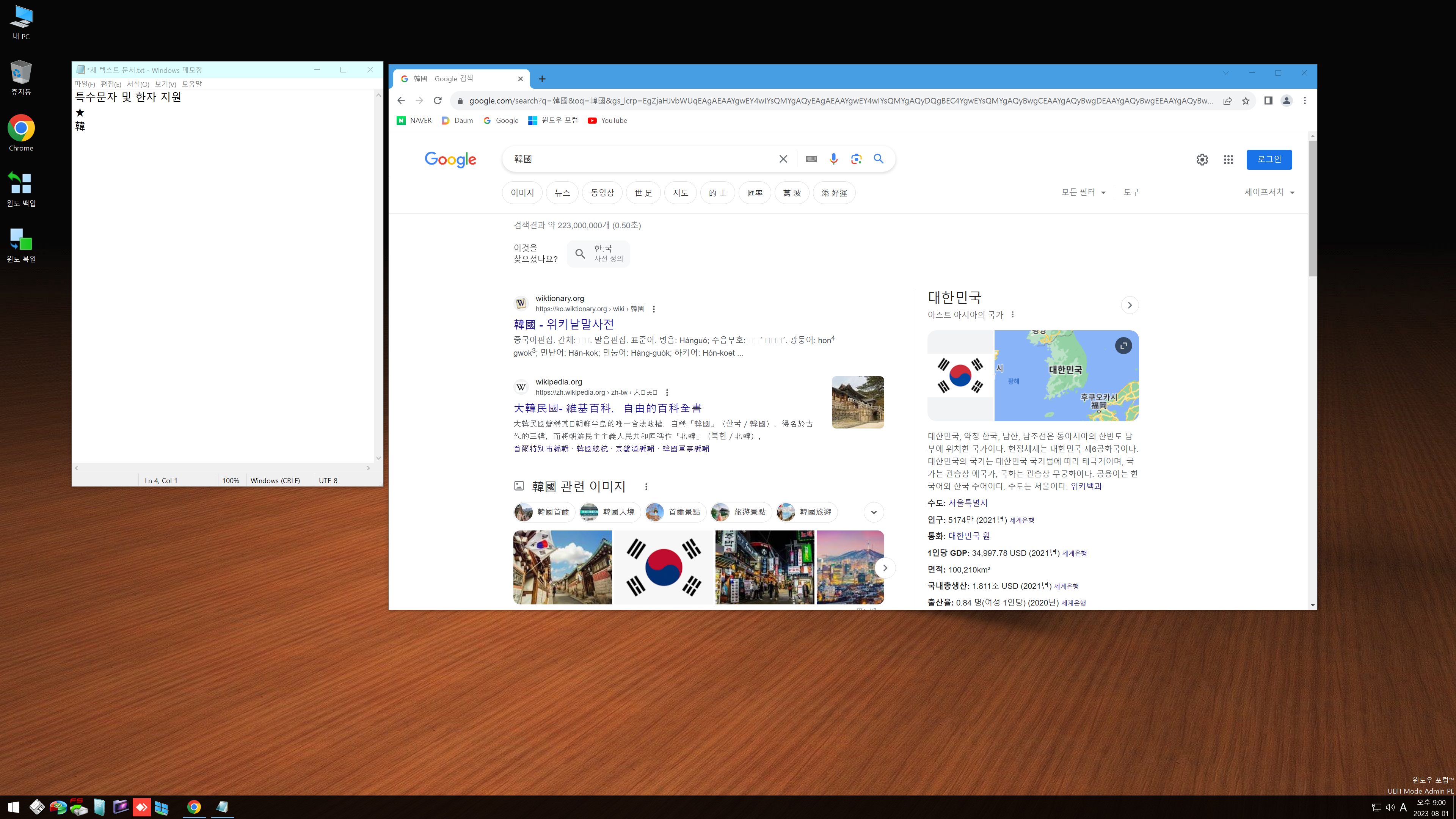Select the 동영상 search filter
1456x819 pixels.
click(602, 193)
